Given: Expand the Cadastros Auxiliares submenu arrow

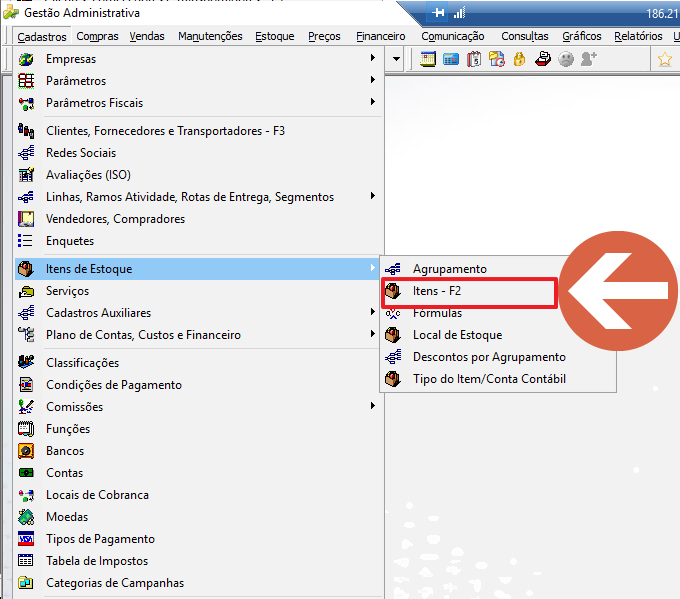Looking at the screenshot, I should point(373,312).
